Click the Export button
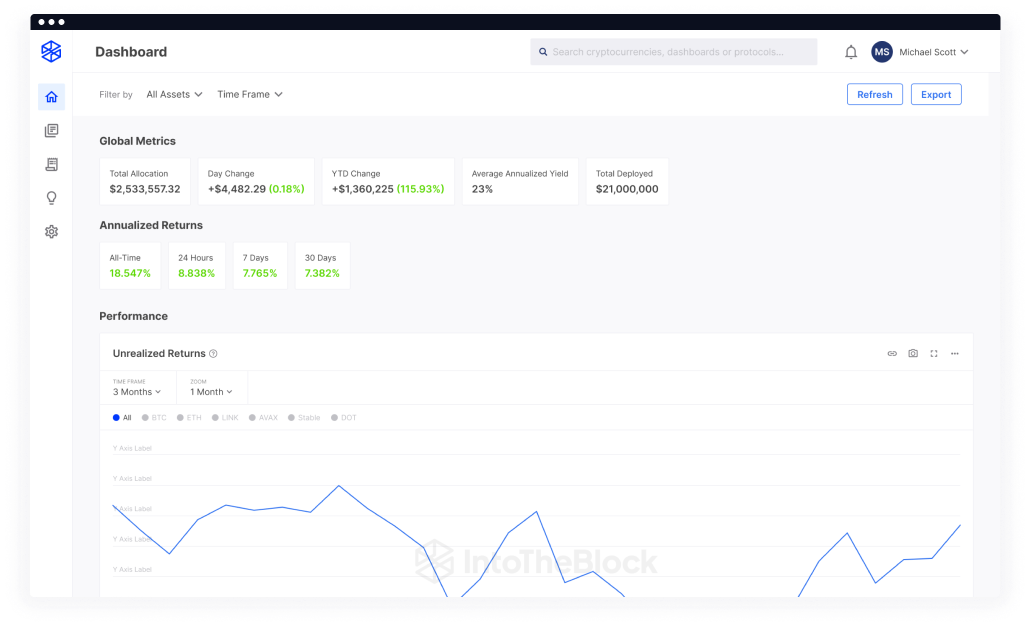The height and width of the screenshot is (627, 1030). click(x=936, y=95)
